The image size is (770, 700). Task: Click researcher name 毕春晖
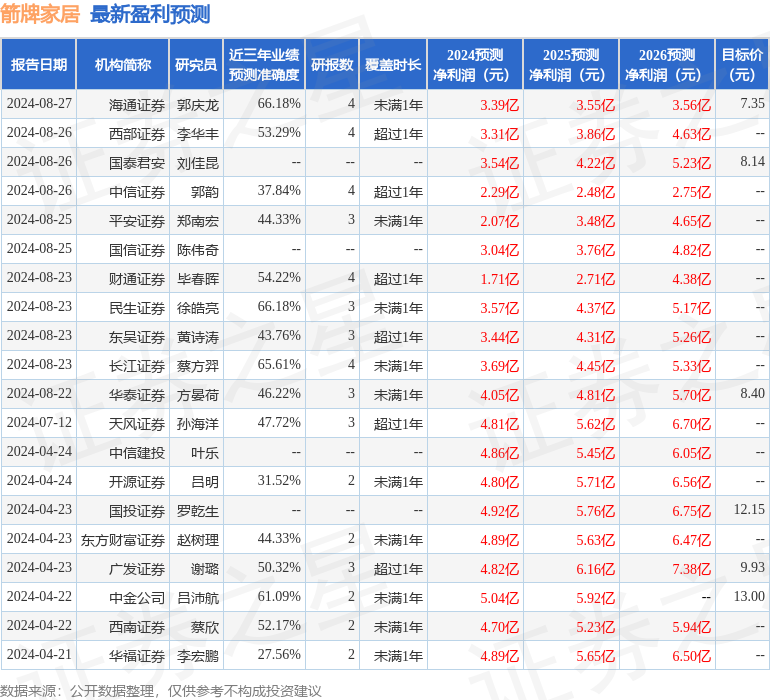198,279
